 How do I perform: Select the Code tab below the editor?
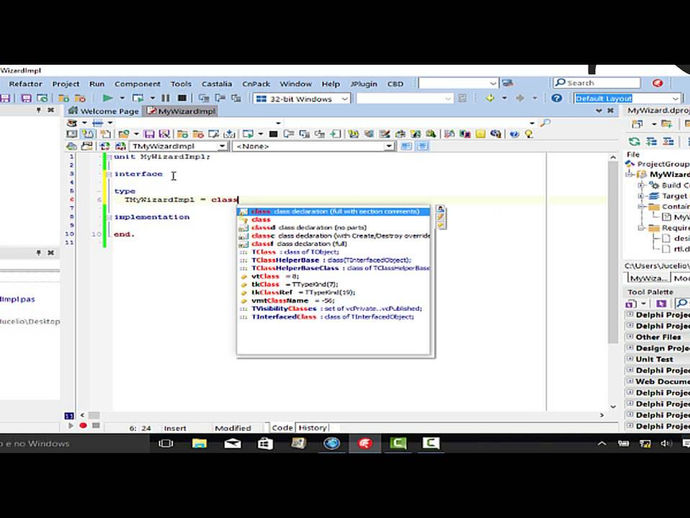[x=282, y=428]
